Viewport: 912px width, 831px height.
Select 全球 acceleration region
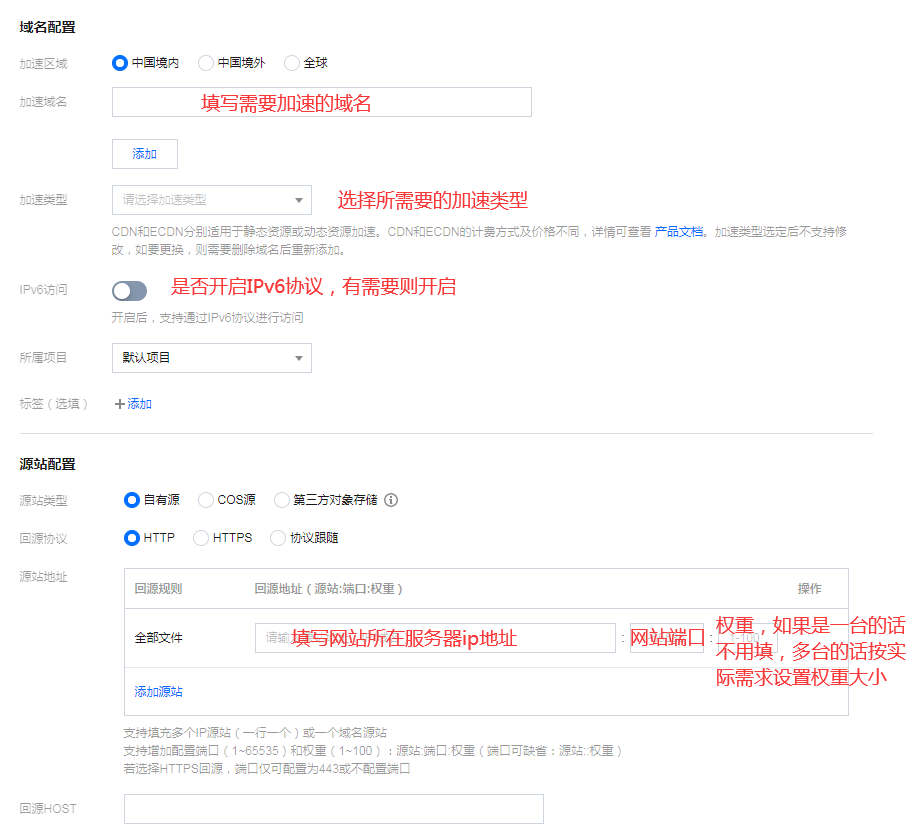pyautogui.click(x=292, y=63)
